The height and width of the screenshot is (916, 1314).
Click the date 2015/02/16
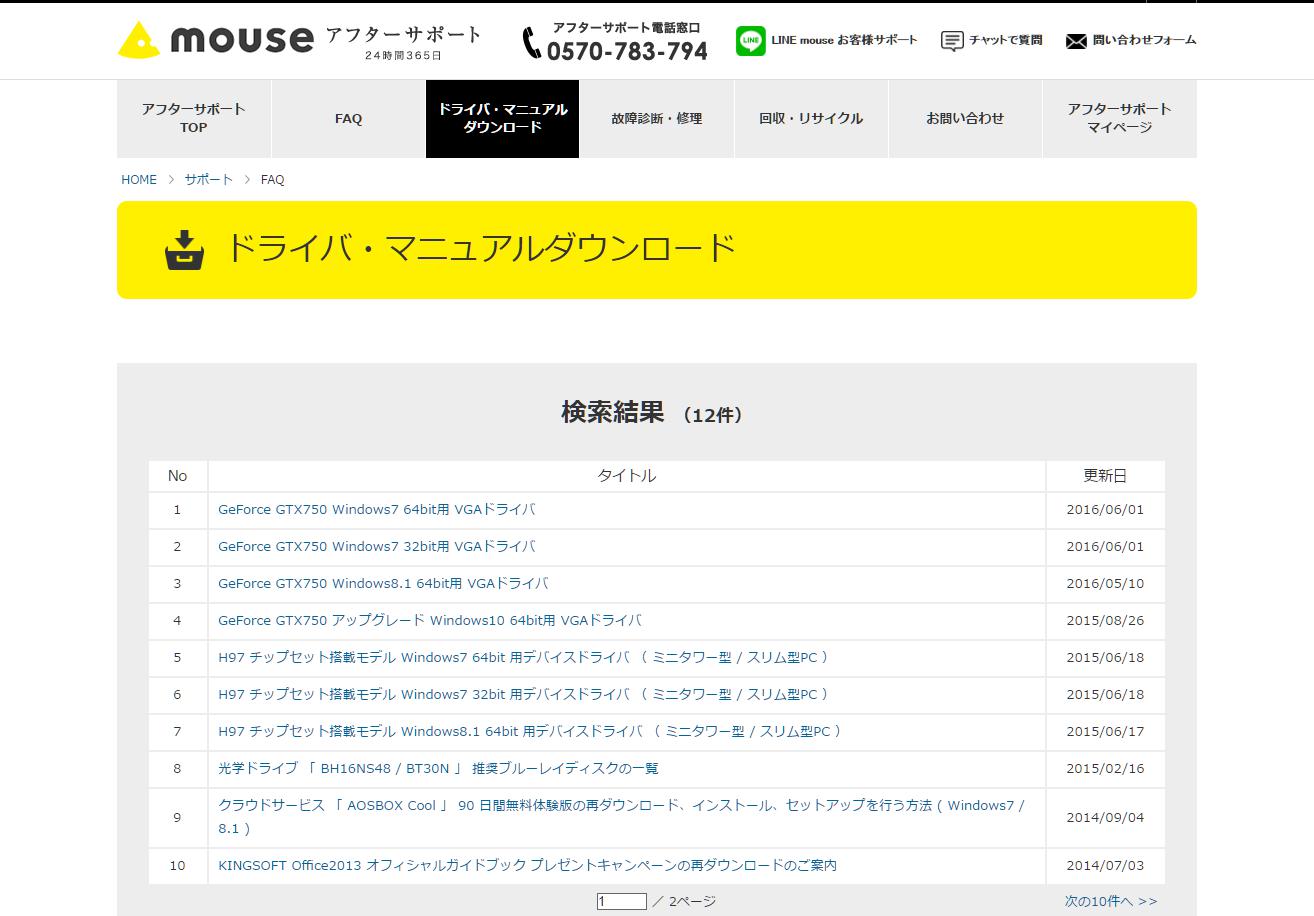1105,769
